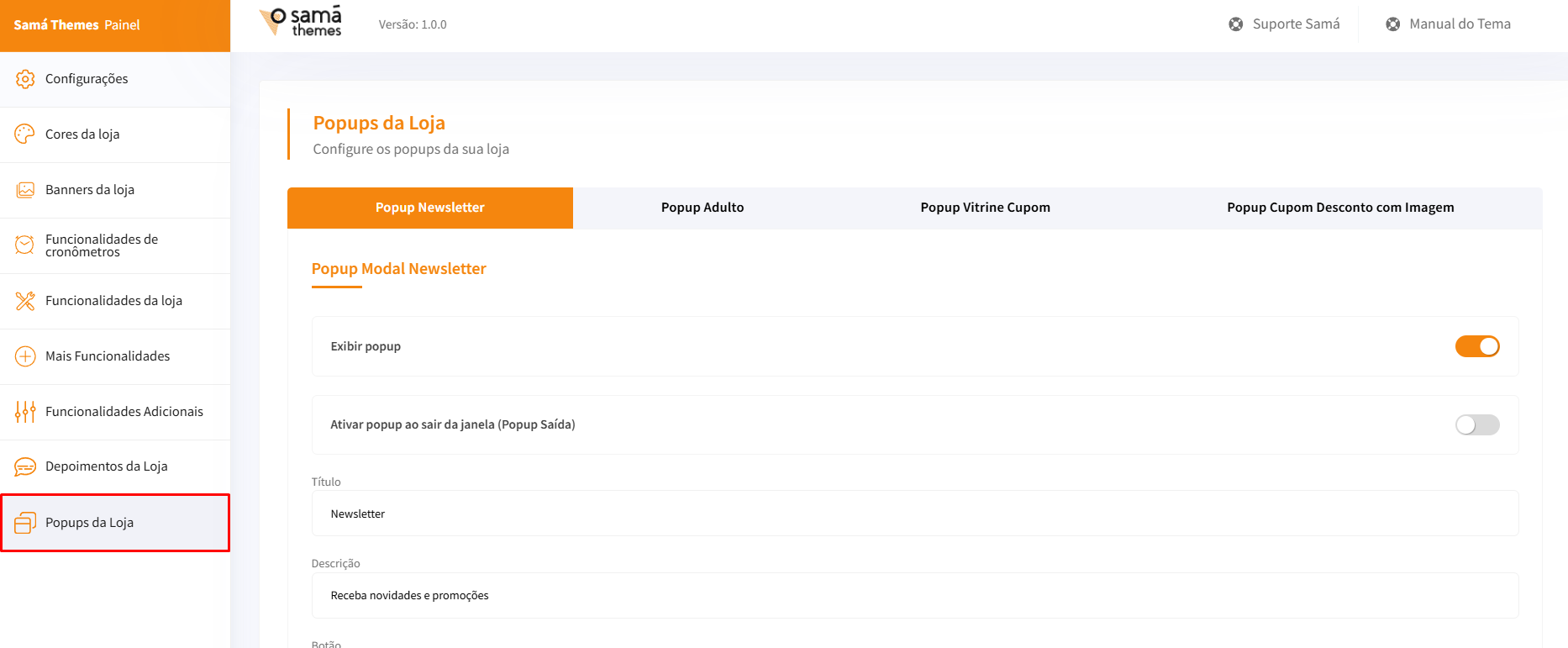This screenshot has height=648, width=1568.
Task: Go to Depoimentos da Loja
Action: click(115, 466)
